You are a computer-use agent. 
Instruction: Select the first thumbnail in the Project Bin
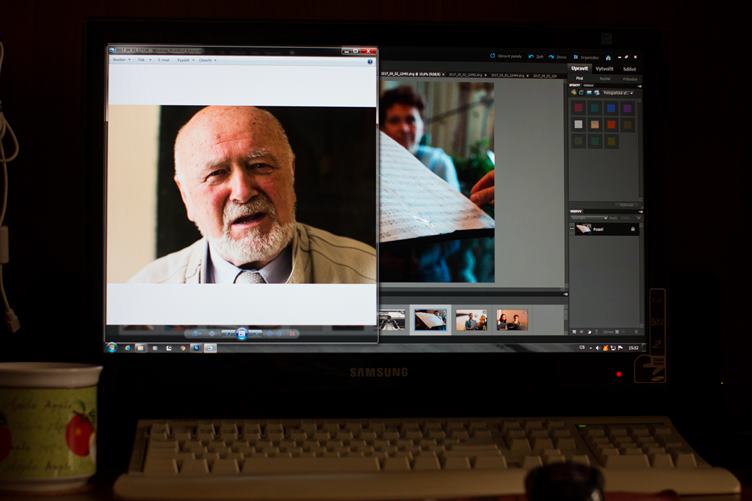(392, 320)
